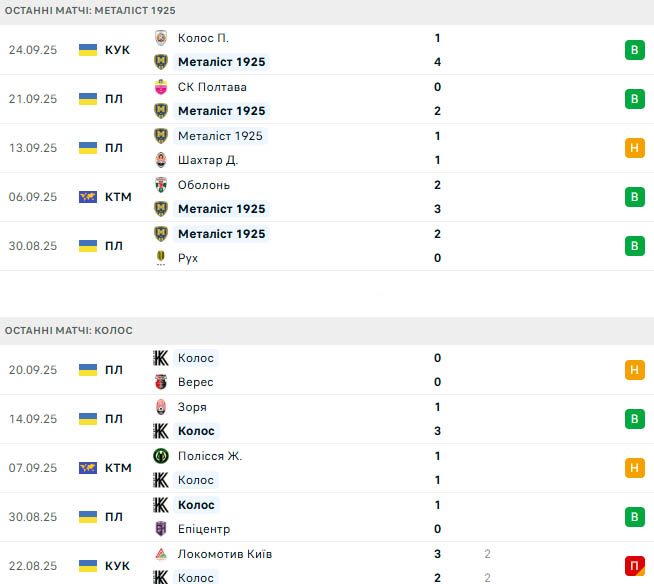Click the Колос П. team logo

pos(160,38)
